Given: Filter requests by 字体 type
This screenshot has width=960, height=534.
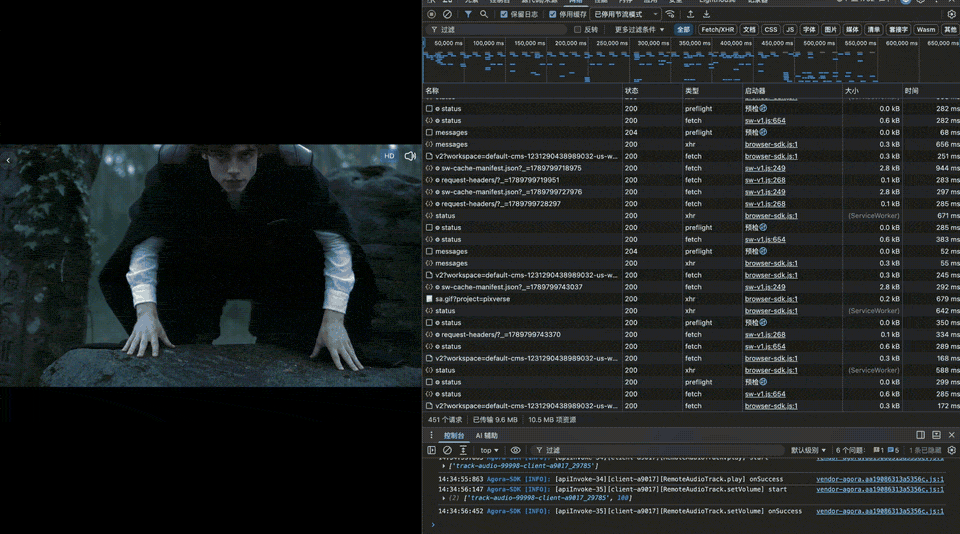Looking at the screenshot, I should pyautogui.click(x=809, y=29).
